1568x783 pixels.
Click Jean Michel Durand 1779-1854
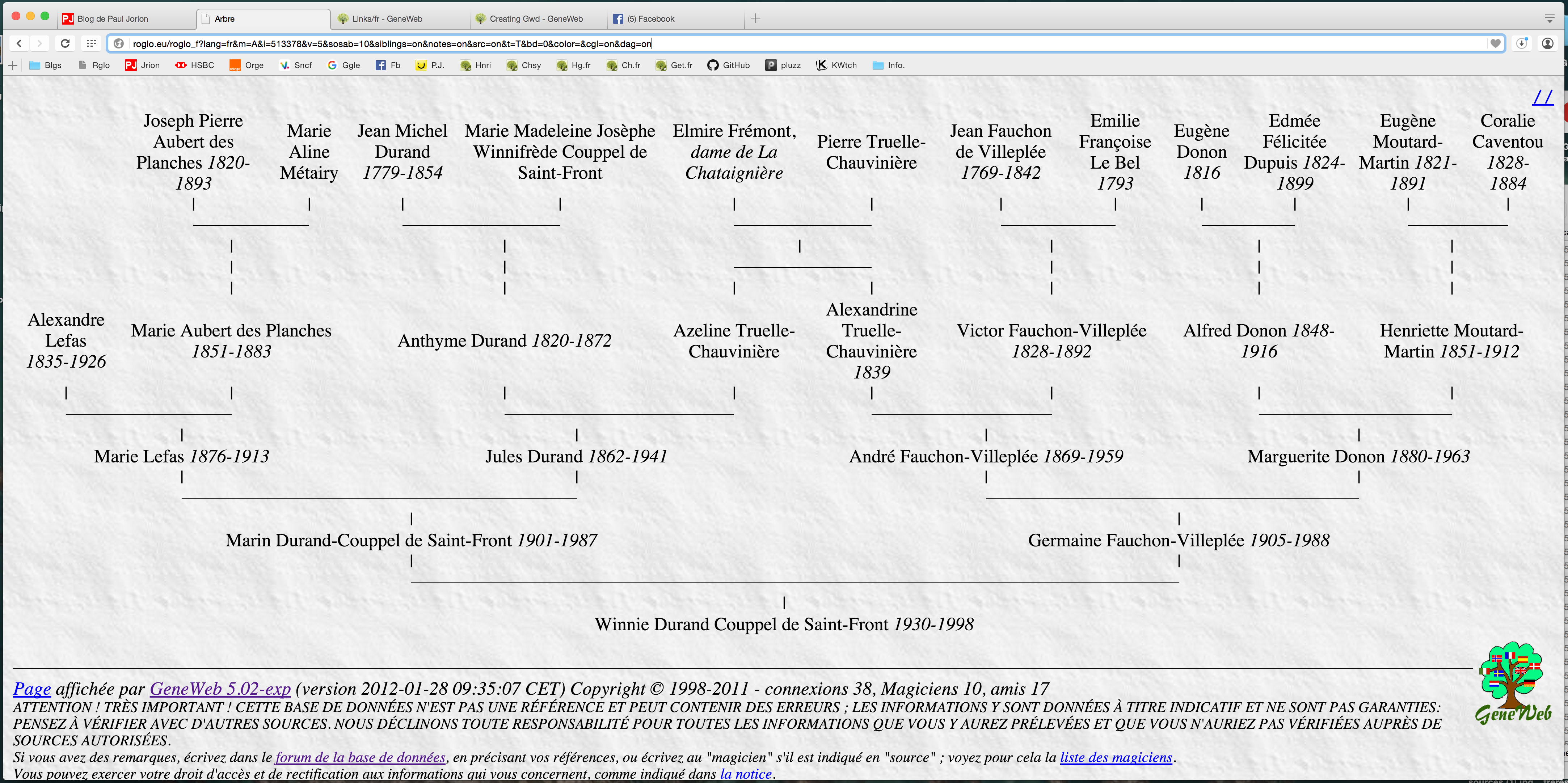[x=402, y=152]
